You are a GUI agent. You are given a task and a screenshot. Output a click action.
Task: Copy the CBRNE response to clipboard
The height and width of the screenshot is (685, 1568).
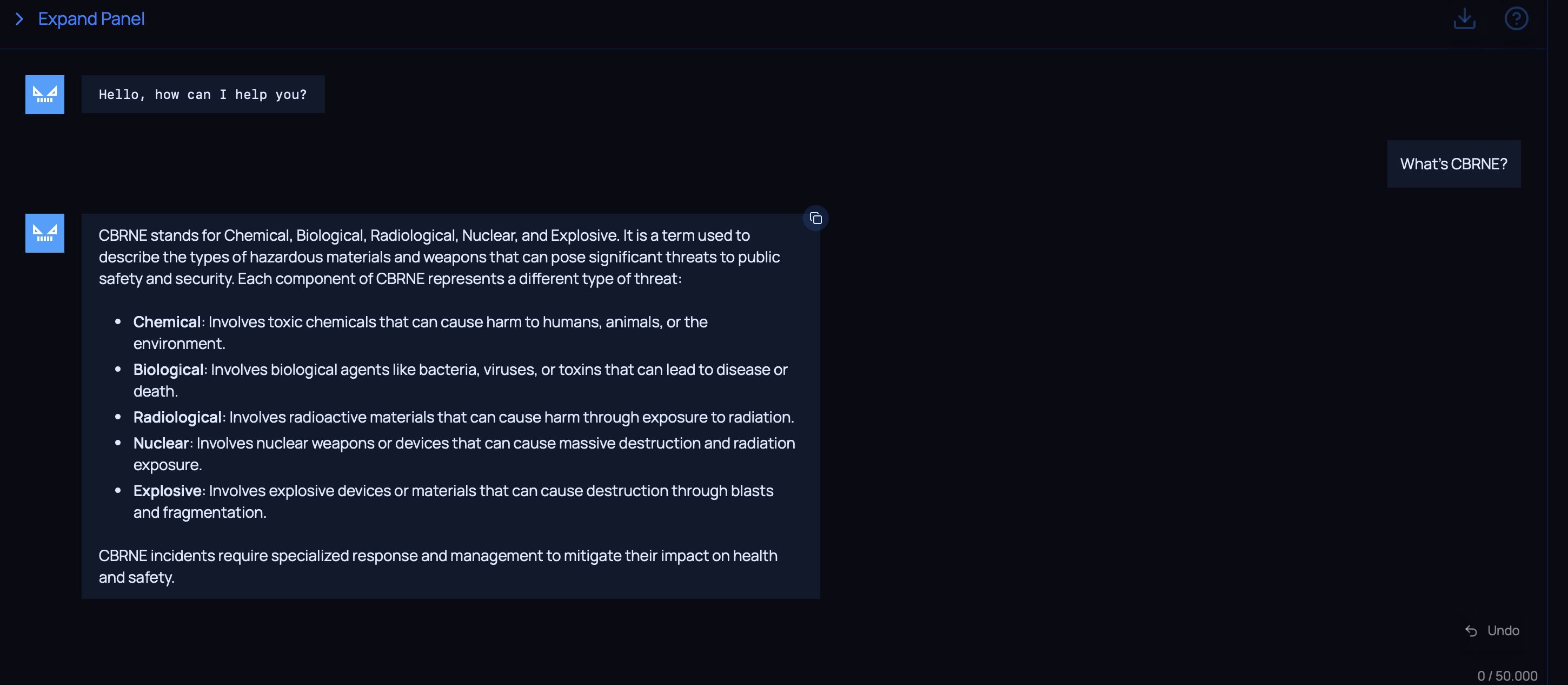click(x=816, y=219)
